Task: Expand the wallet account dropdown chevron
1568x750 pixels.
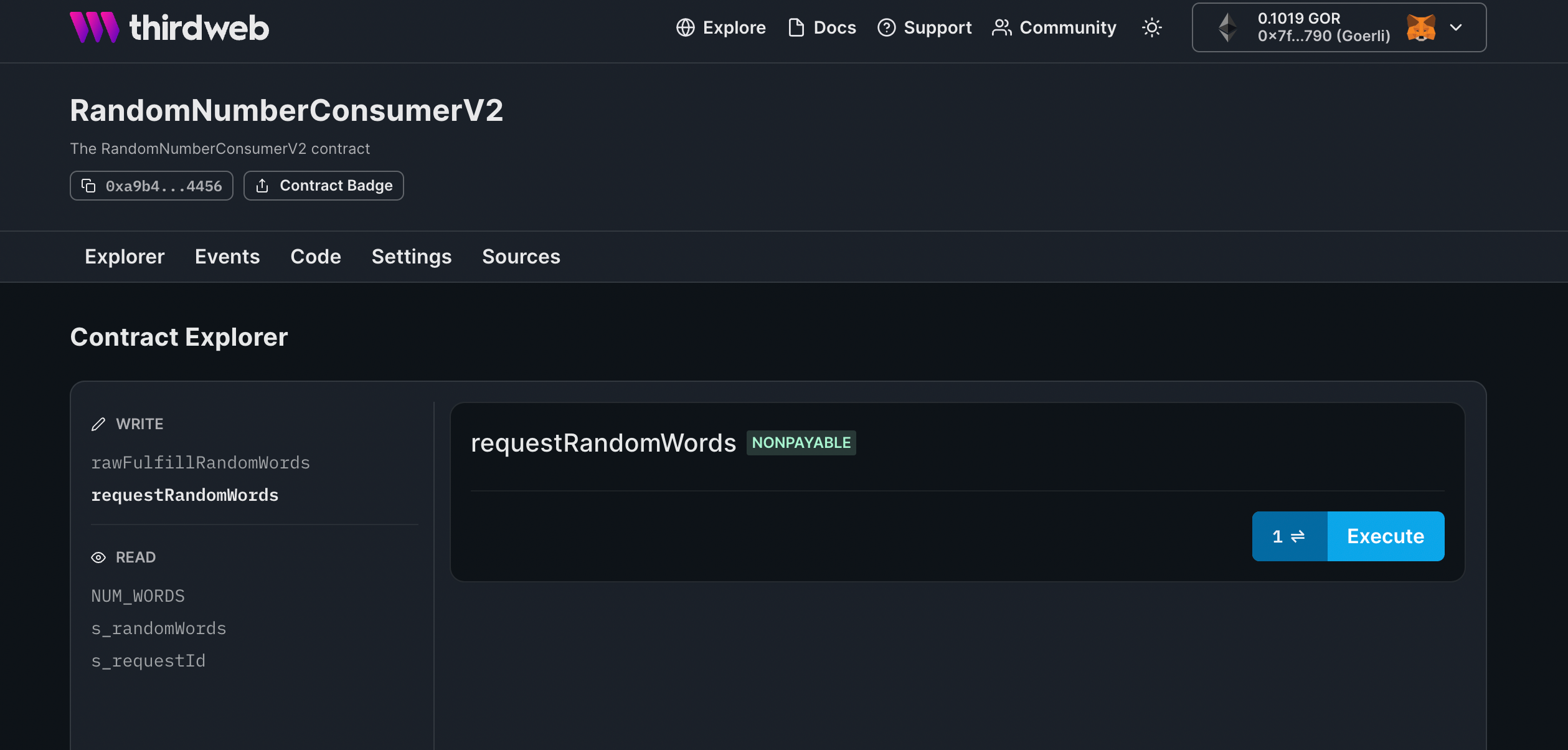Action: click(x=1457, y=27)
